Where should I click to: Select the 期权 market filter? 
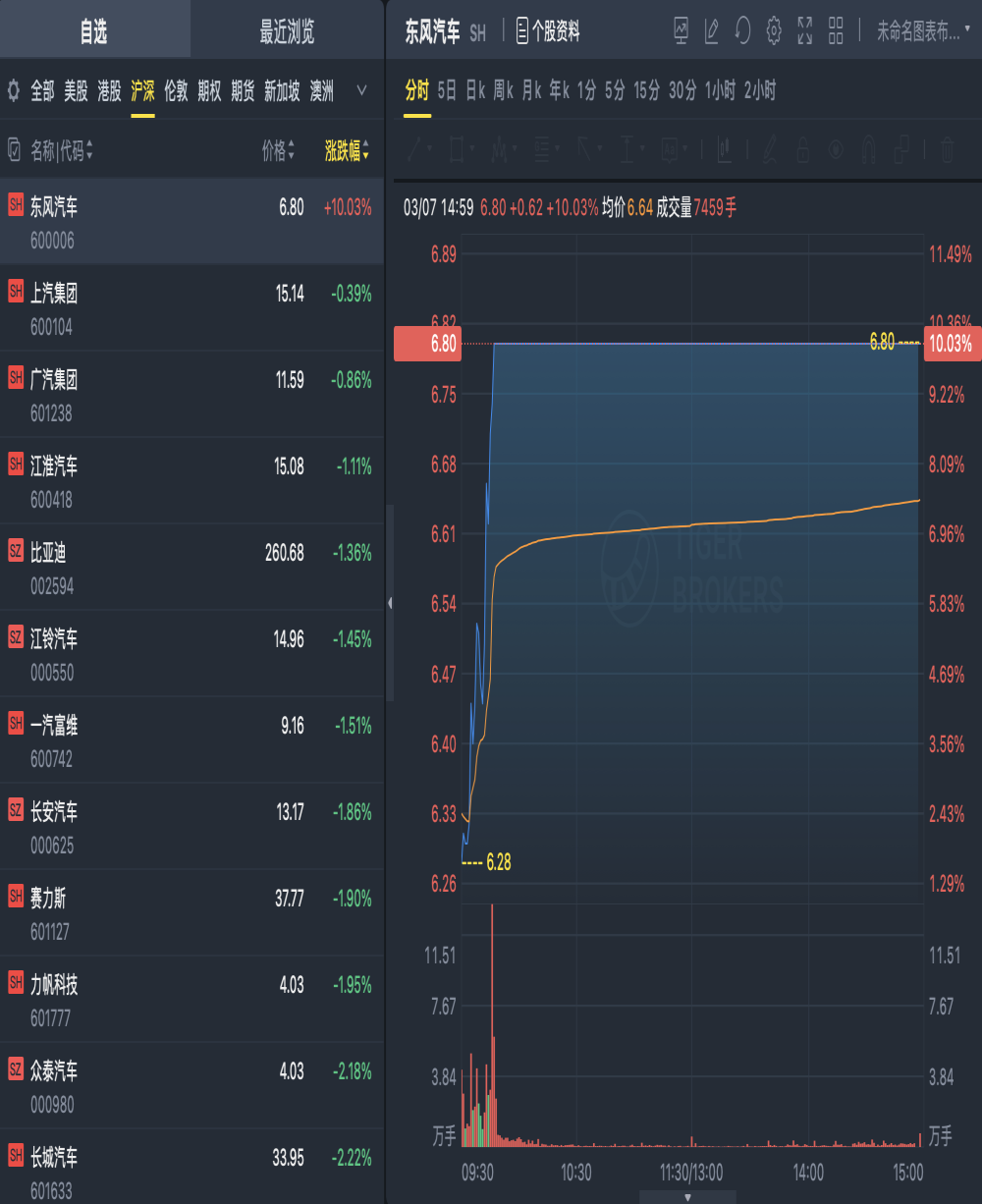(209, 91)
